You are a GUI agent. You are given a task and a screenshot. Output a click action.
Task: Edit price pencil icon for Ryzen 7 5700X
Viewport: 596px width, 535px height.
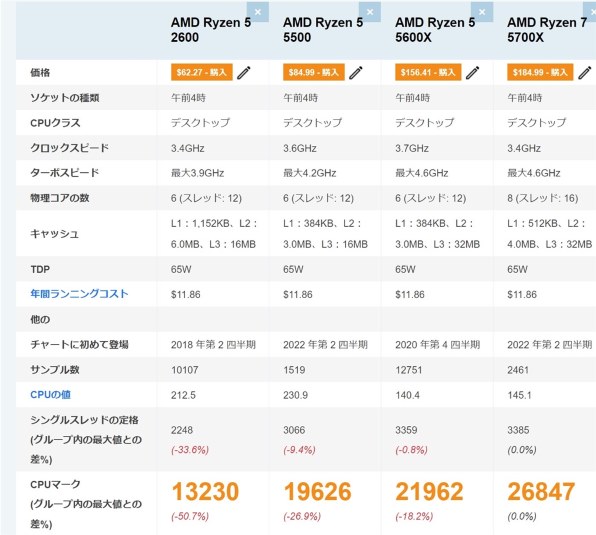pyautogui.click(x=585, y=72)
